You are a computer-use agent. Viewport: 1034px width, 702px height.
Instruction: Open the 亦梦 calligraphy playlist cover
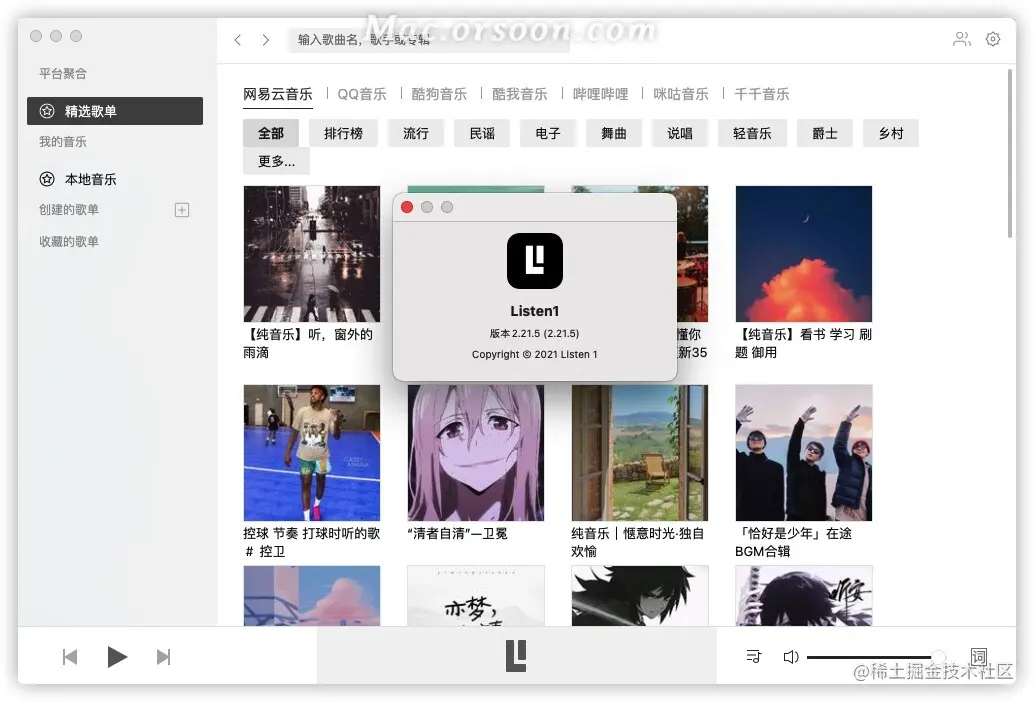coord(476,596)
